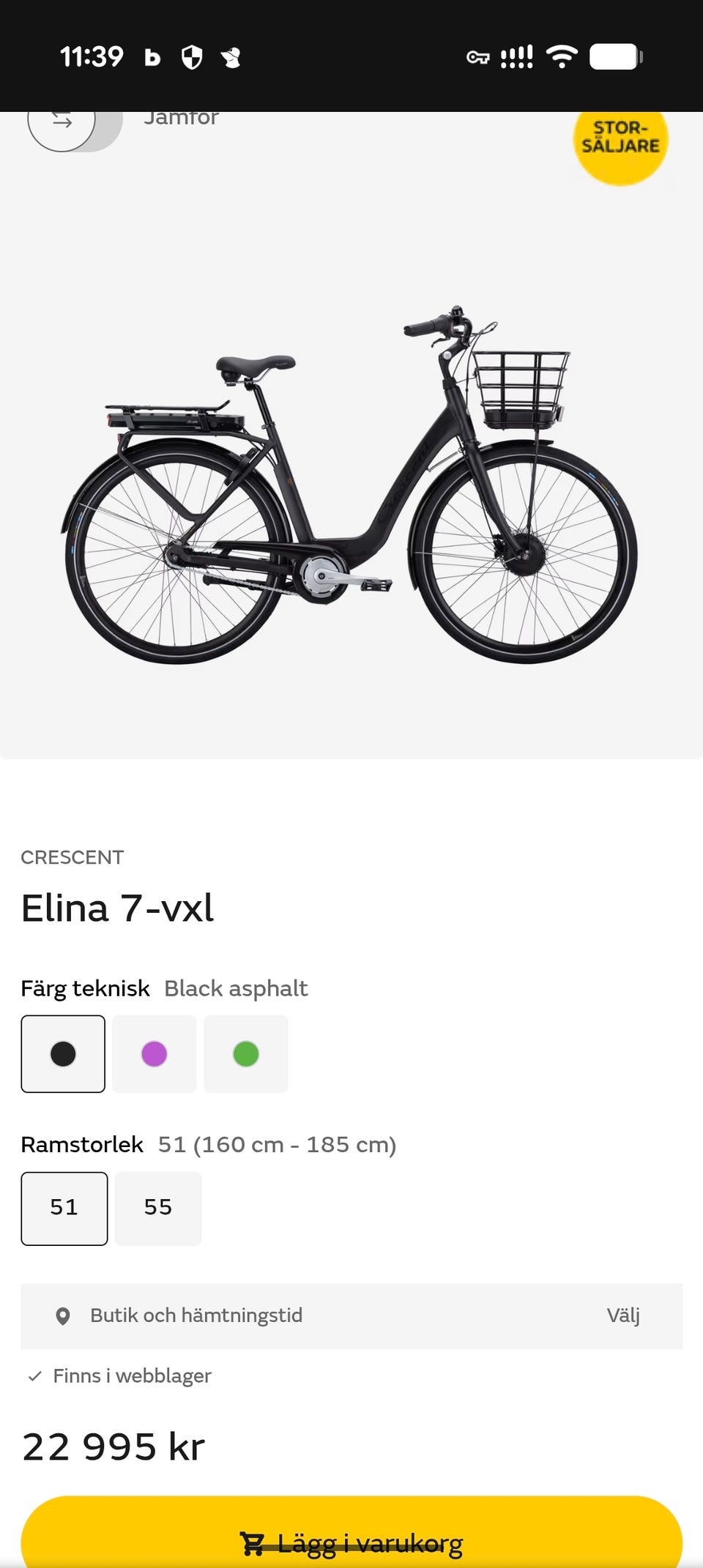Screen dimensions: 703x1568
Task: Select frame size 51
Action: tap(64, 1208)
